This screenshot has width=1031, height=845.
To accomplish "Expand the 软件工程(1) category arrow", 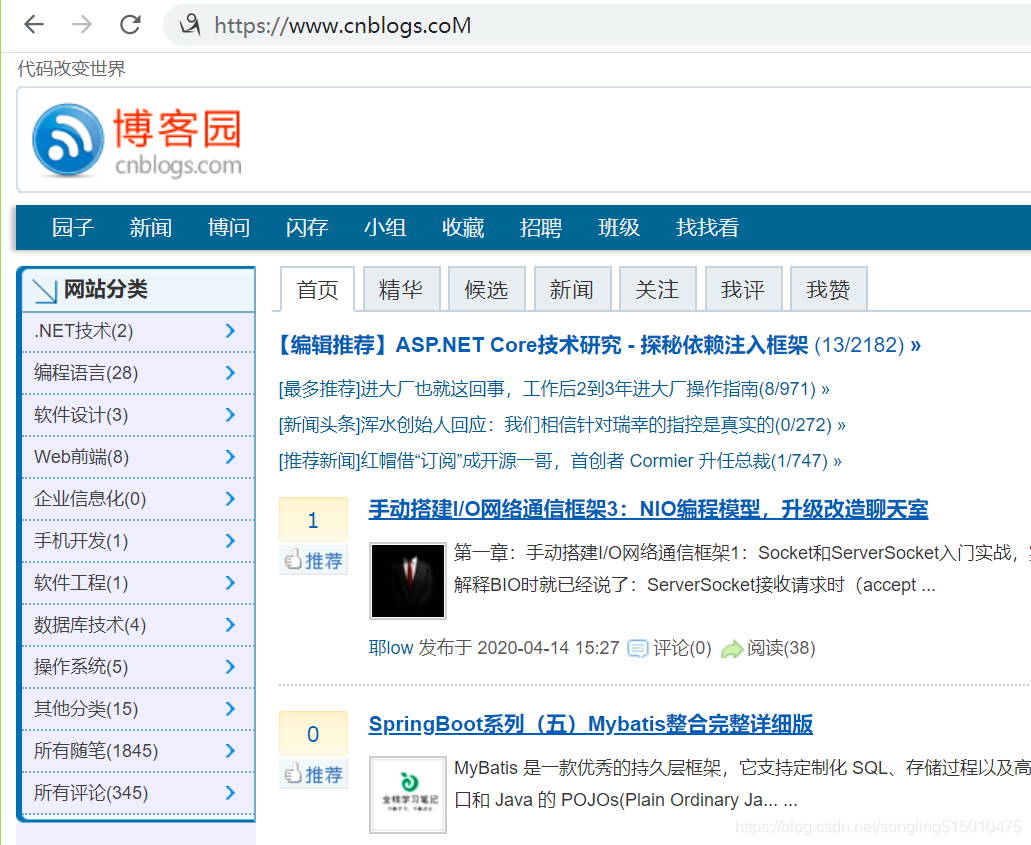I will tap(230, 583).
